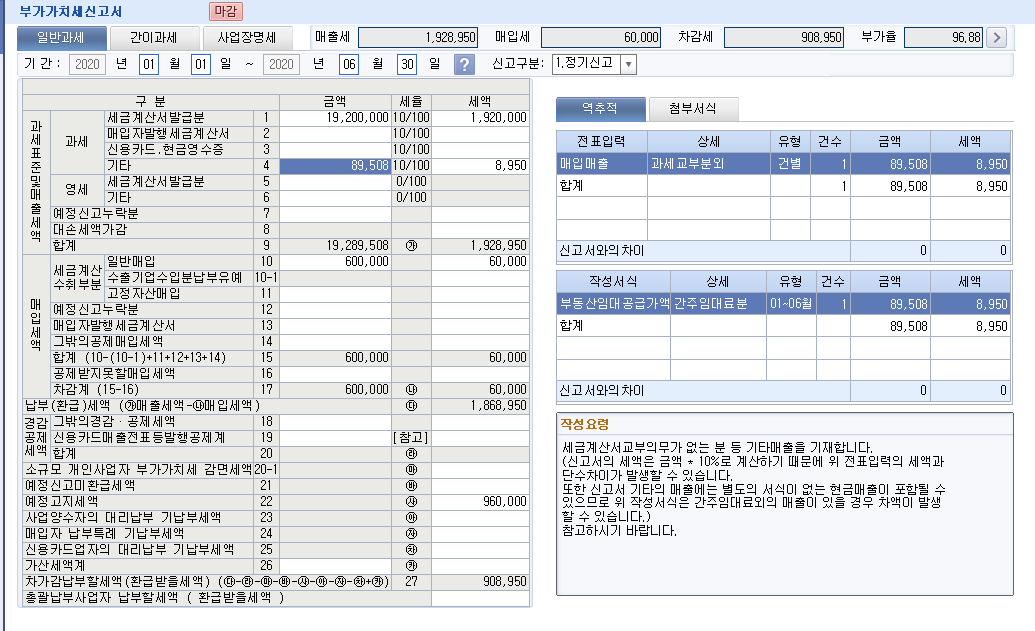Open the 신고구분 dropdown
Image resolution: width=1035 pixels, height=631 pixels.
click(x=628, y=64)
